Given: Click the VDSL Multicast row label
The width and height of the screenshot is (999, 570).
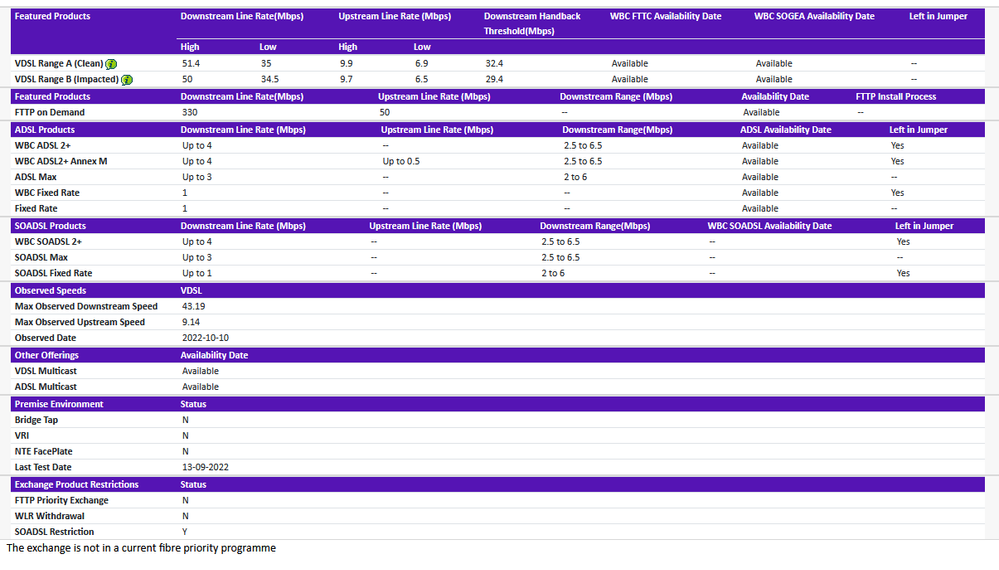Looking at the screenshot, I should (x=46, y=371).
